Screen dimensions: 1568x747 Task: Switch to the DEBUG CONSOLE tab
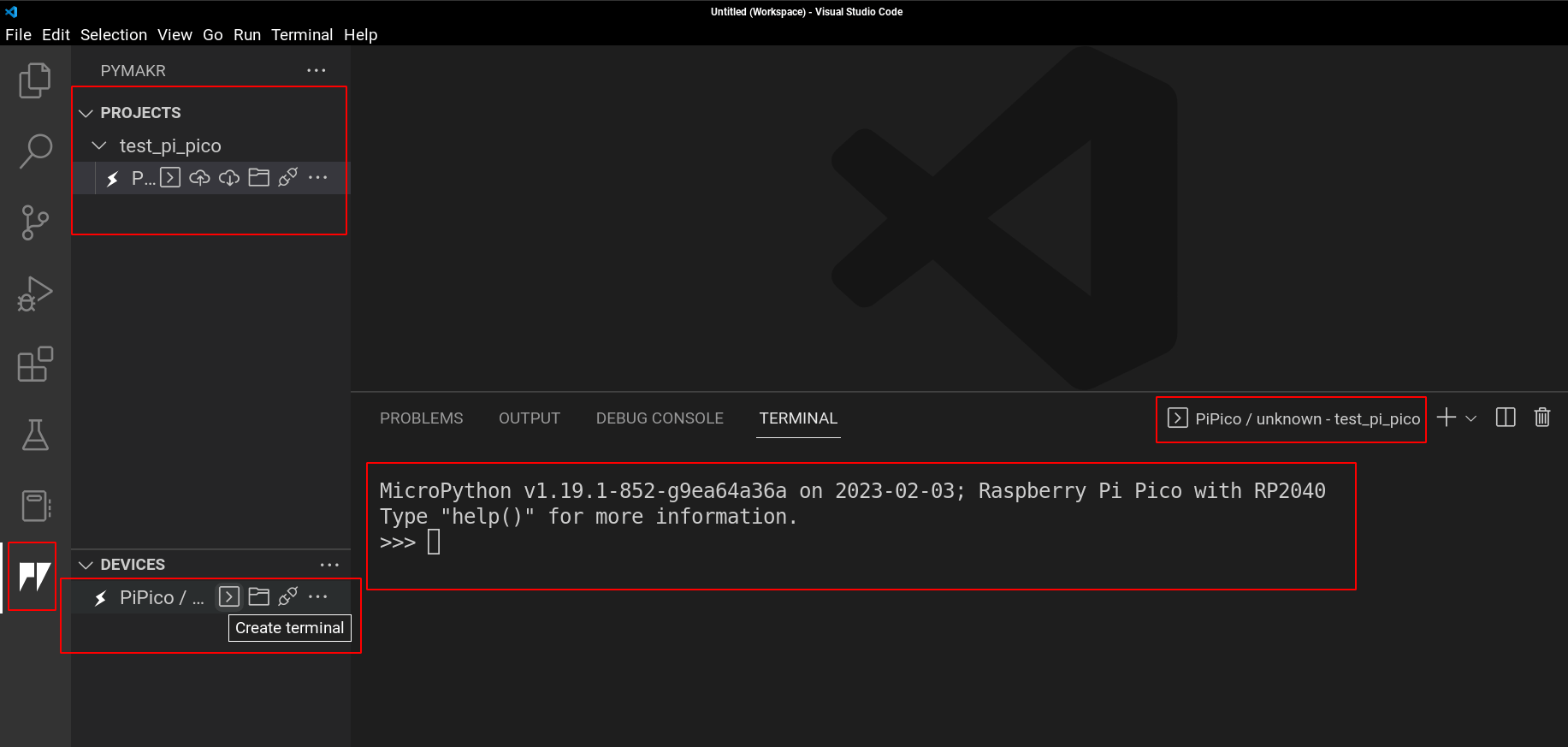pyautogui.click(x=660, y=418)
